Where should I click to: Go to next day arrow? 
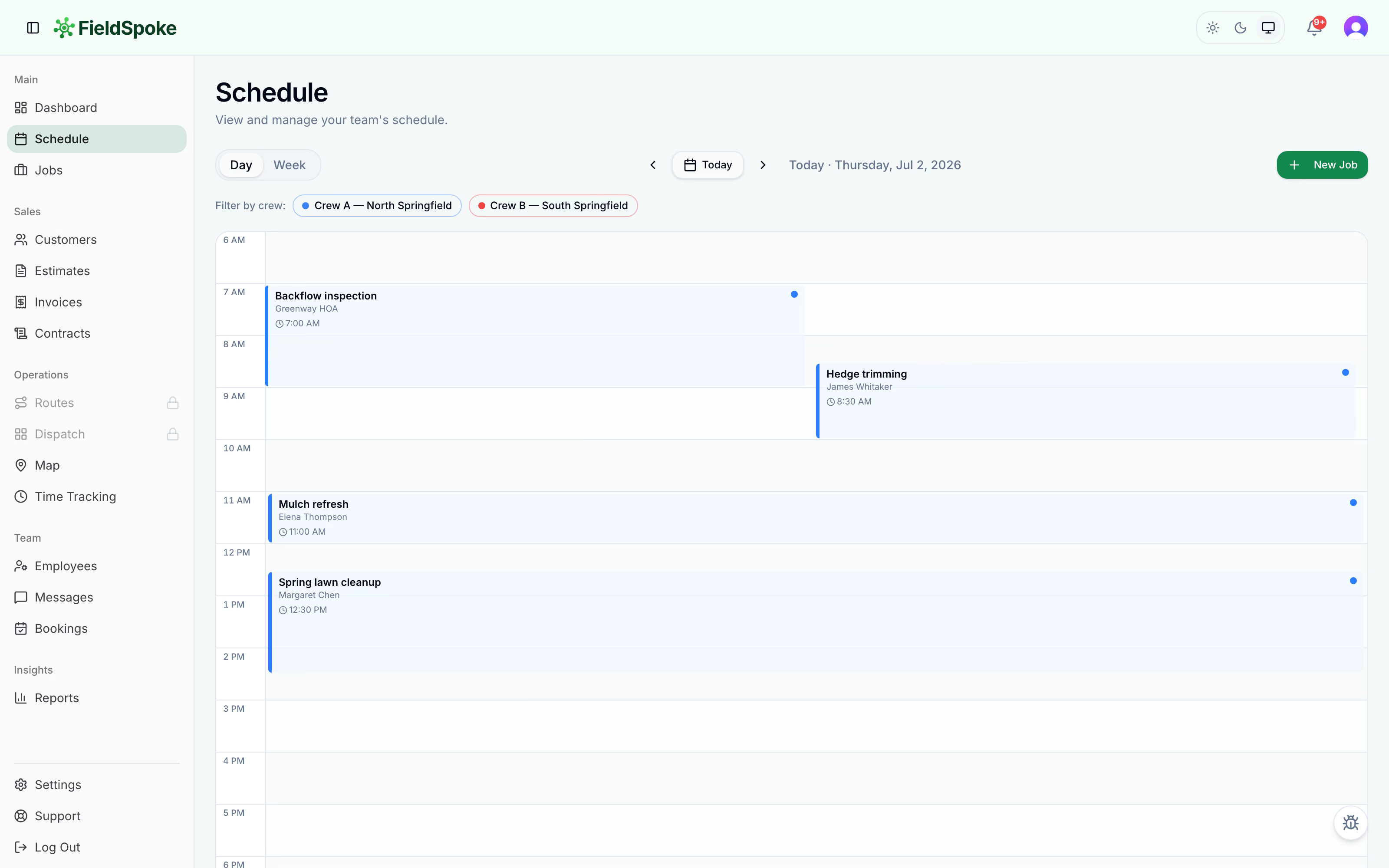click(x=763, y=165)
